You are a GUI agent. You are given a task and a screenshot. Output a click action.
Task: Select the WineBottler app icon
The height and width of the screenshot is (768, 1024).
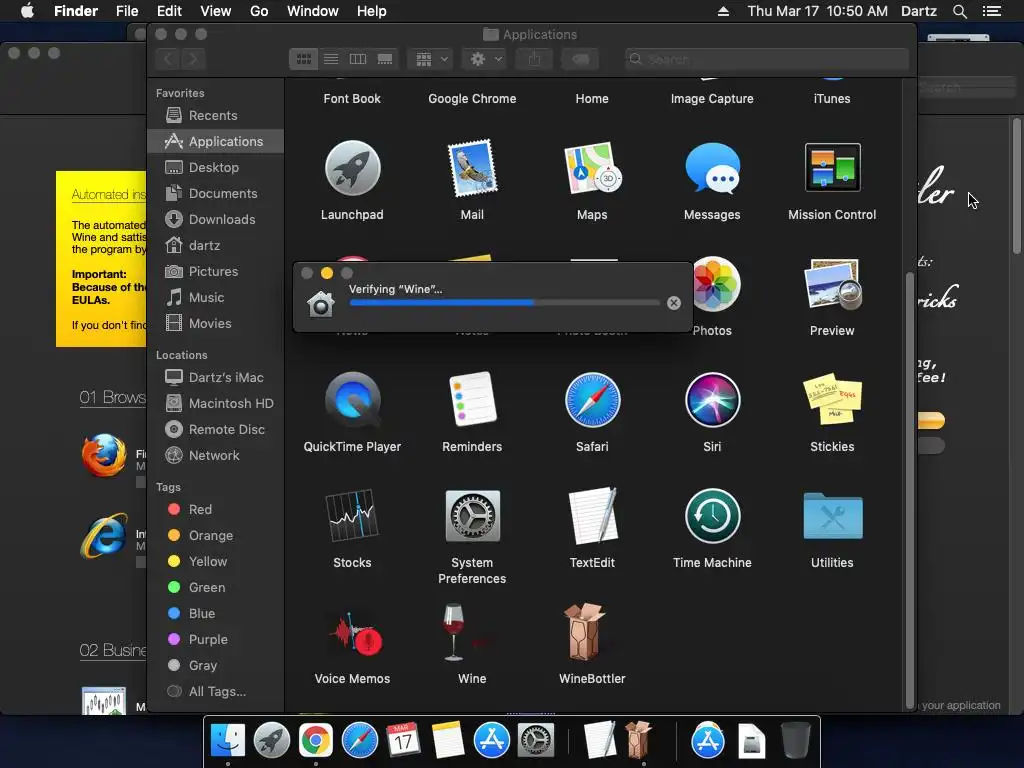click(x=585, y=632)
